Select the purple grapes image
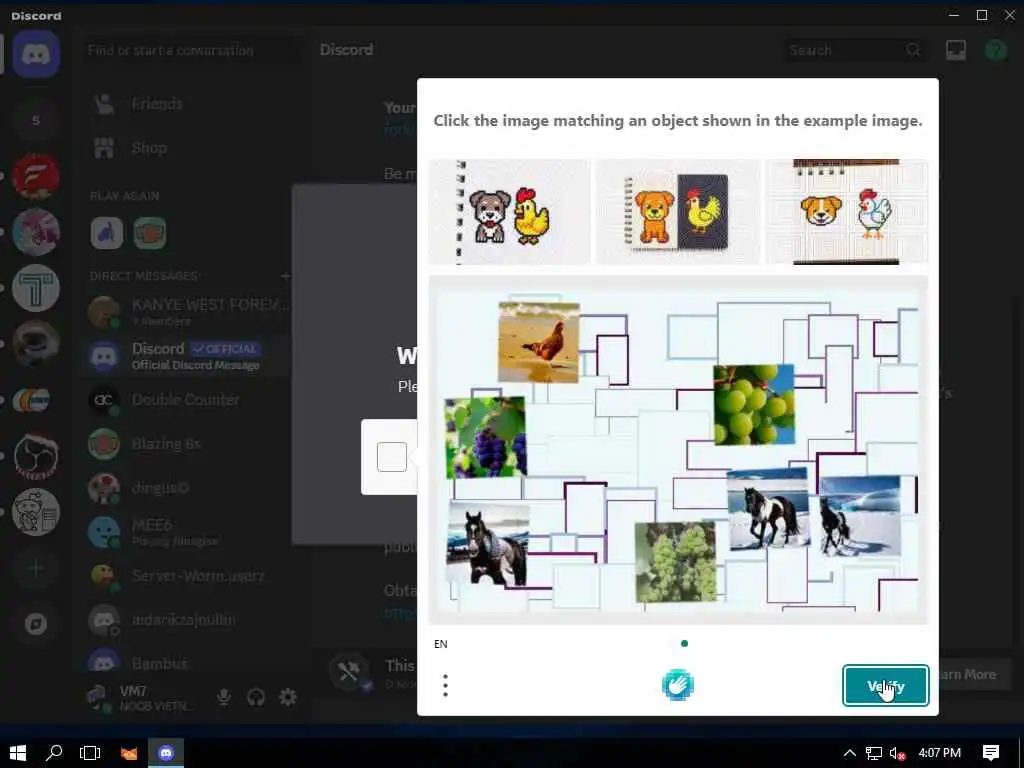Image resolution: width=1024 pixels, height=768 pixels. (485, 437)
